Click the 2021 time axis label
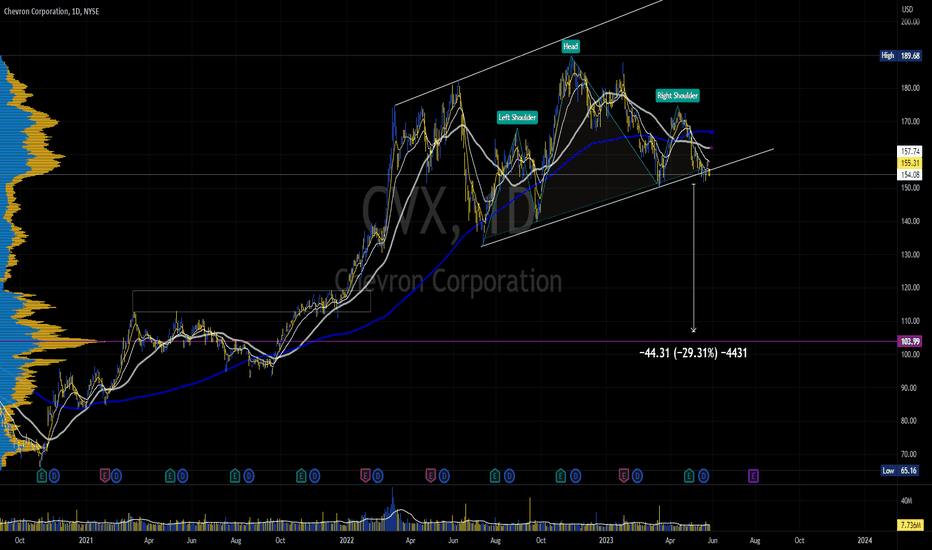This screenshot has width=932, height=550. 86,540
